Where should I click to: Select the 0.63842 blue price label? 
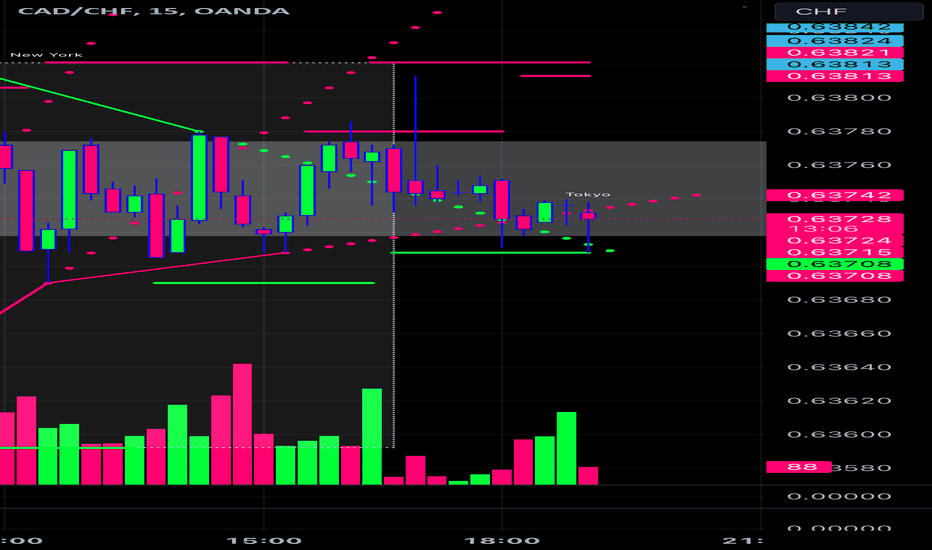coord(835,27)
